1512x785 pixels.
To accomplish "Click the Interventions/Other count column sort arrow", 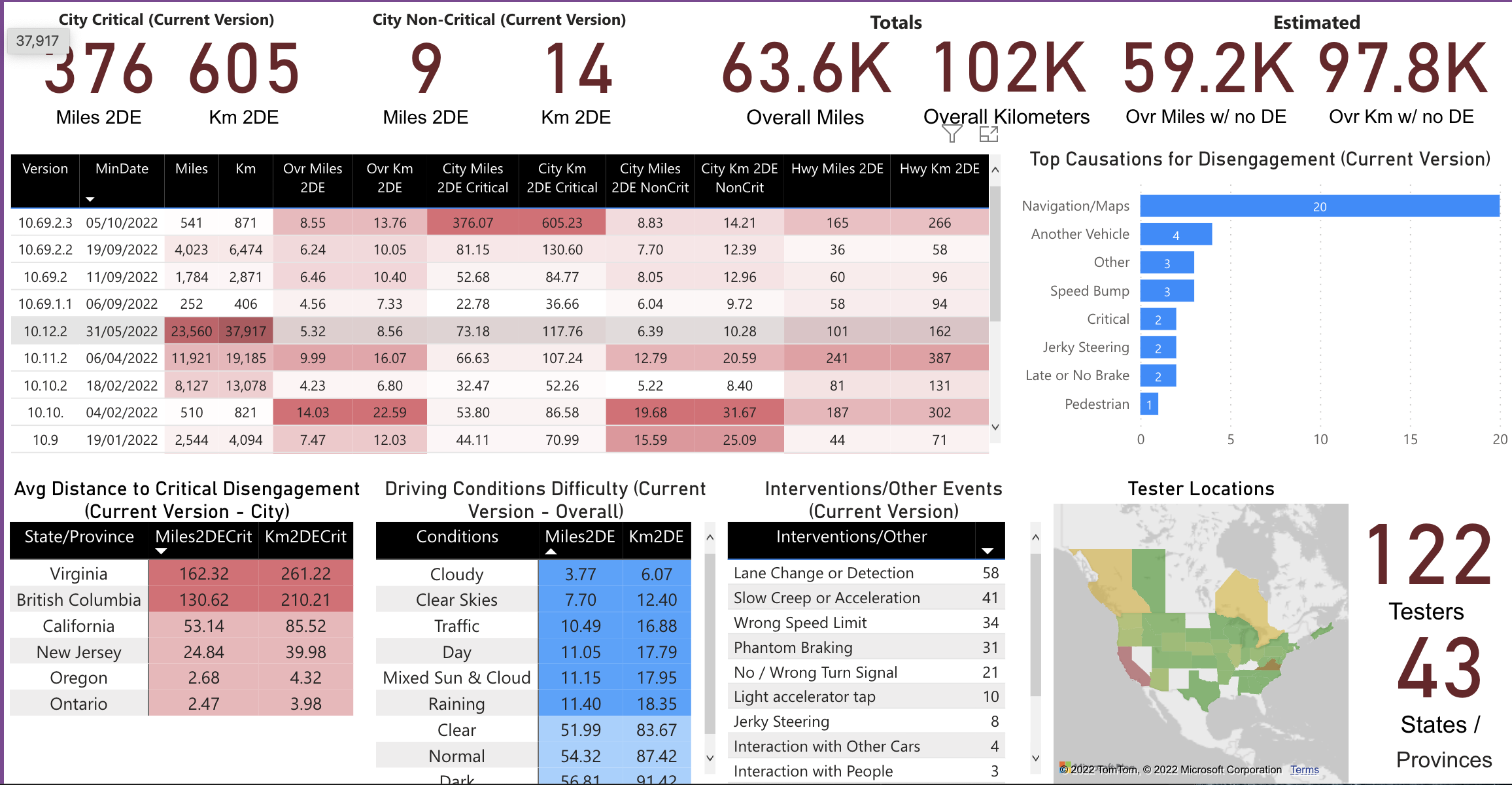I will click(x=988, y=551).
